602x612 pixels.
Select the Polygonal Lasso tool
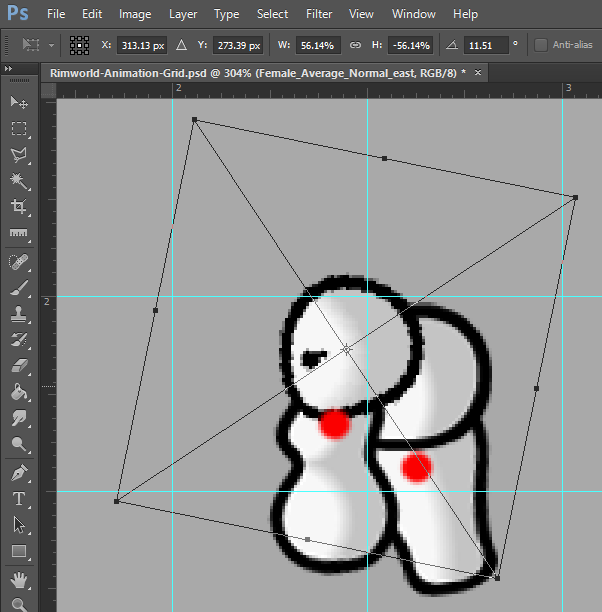(19, 155)
